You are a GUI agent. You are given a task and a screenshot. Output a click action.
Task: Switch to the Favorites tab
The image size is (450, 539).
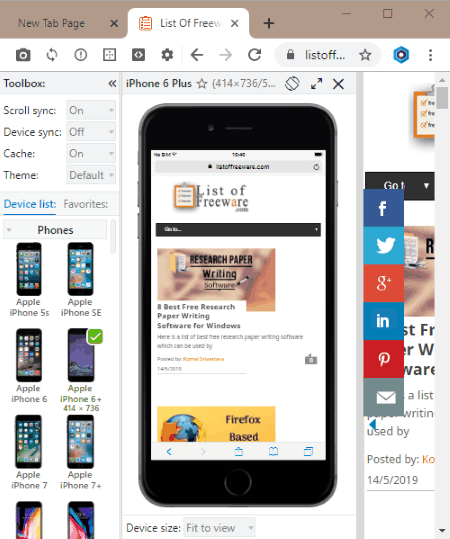click(x=86, y=204)
